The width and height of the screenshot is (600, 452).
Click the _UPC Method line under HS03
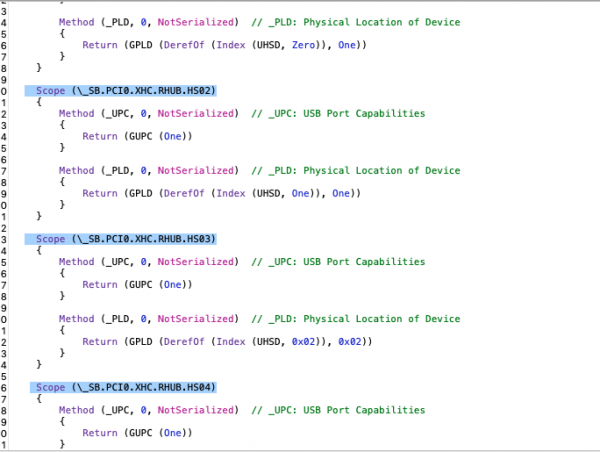[242, 262]
